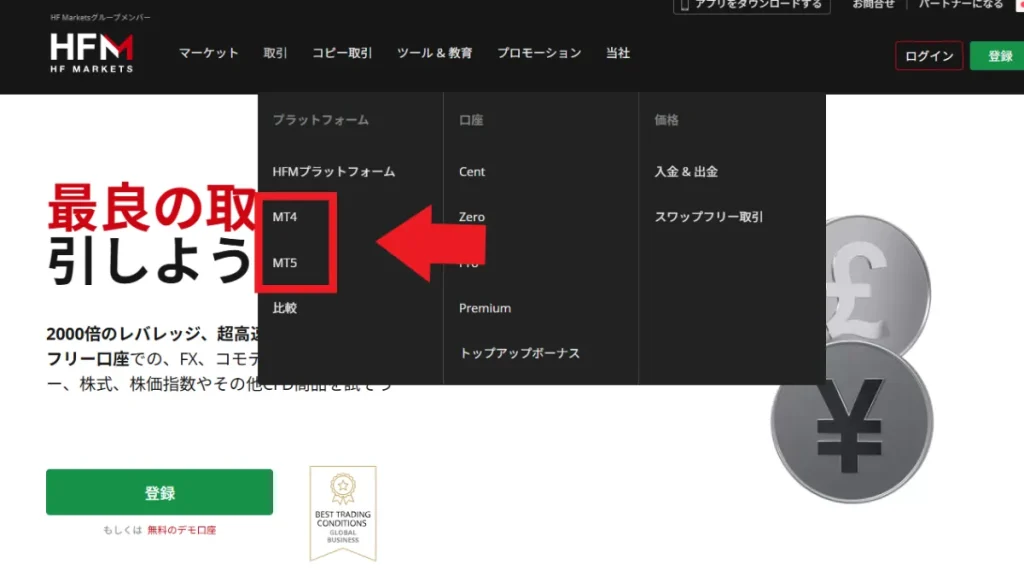
Task: Click the phone icon beside アプリをダウンロードする
Action: click(x=684, y=5)
